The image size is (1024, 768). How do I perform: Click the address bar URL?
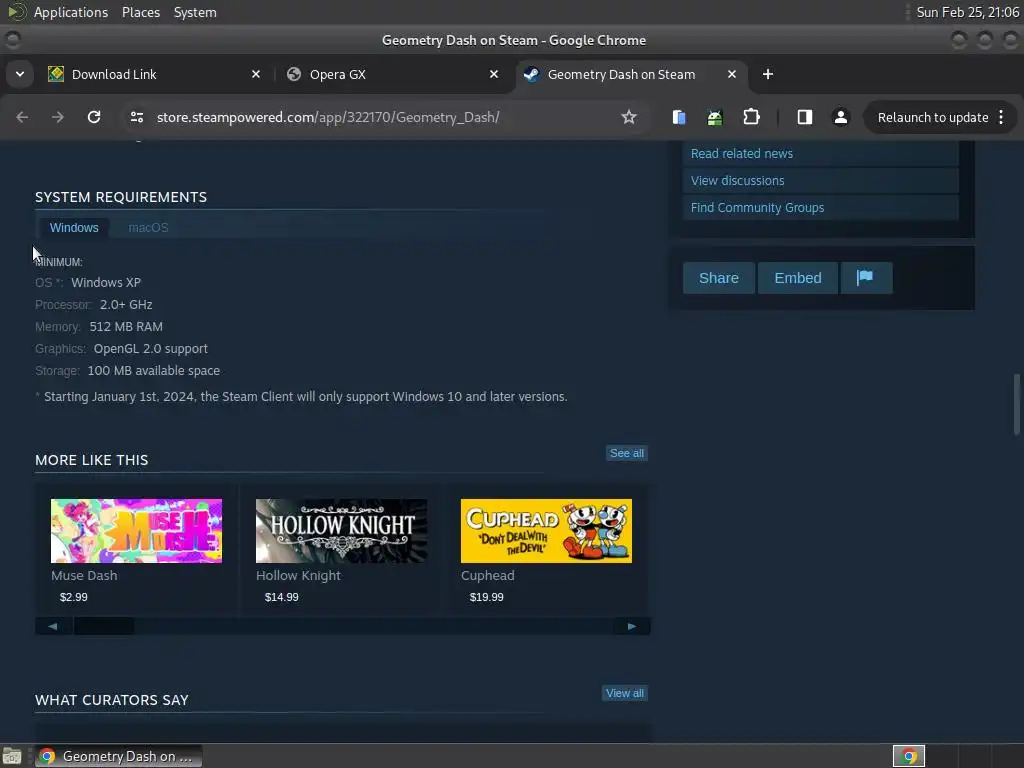[x=328, y=117]
